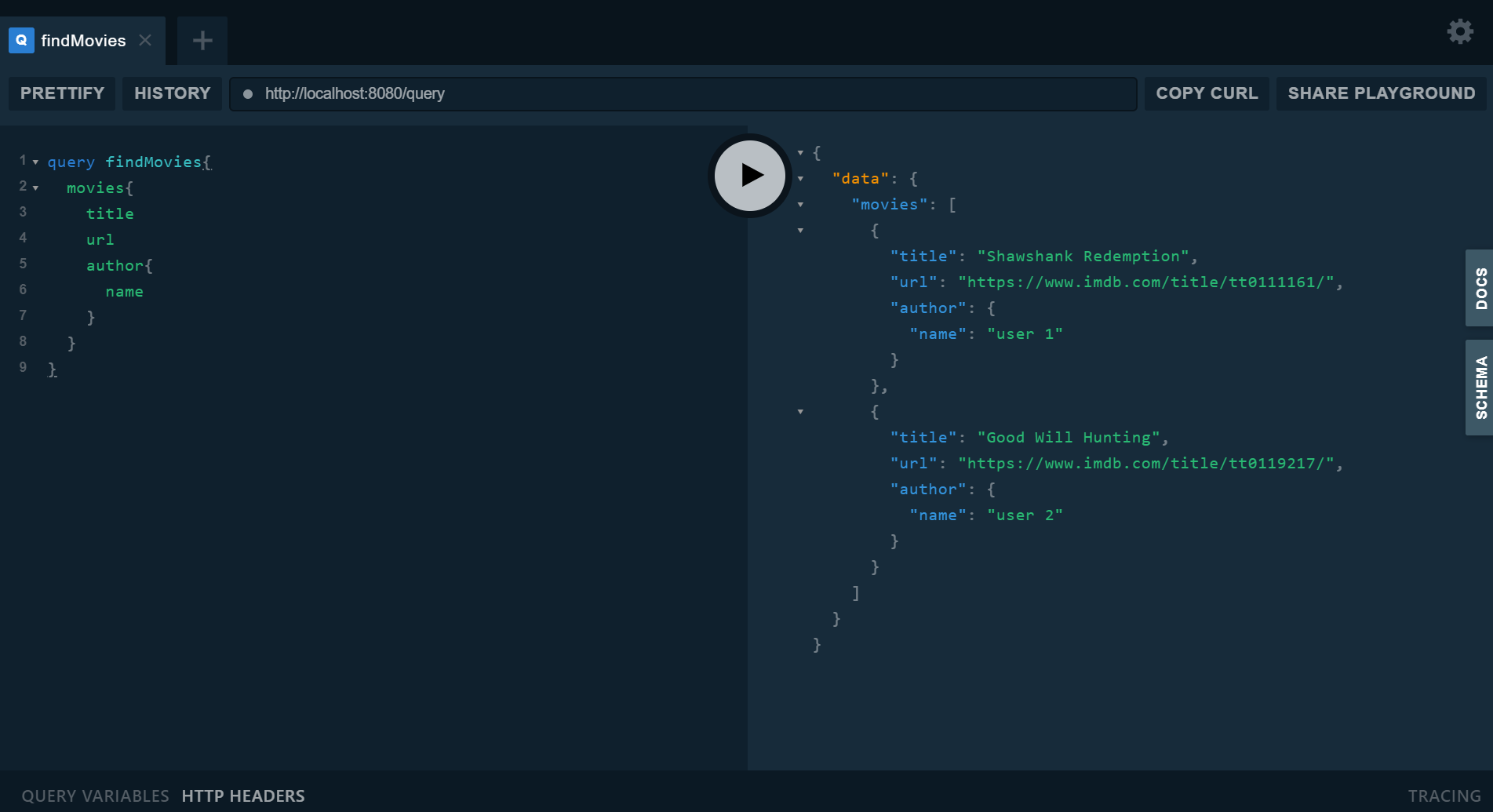Open the SCHEMA side panel
The height and width of the screenshot is (812, 1493).
(x=1480, y=387)
